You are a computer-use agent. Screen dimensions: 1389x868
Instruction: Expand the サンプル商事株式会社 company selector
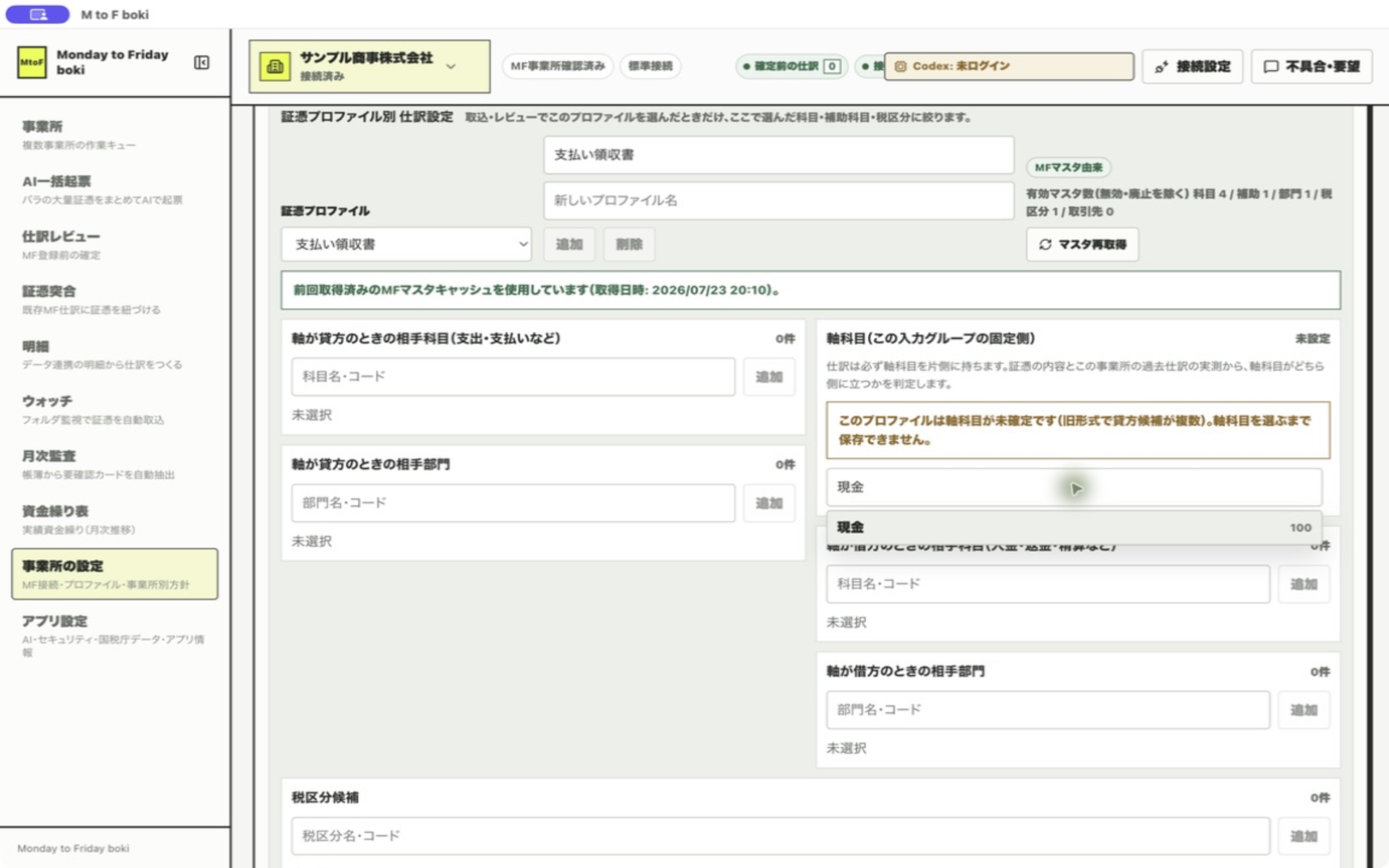[369, 67]
